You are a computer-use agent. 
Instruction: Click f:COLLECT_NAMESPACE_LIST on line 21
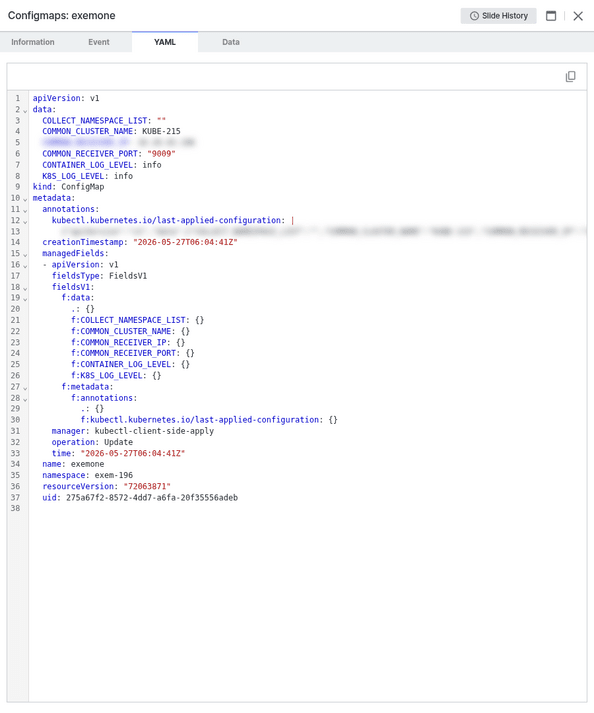(128, 320)
